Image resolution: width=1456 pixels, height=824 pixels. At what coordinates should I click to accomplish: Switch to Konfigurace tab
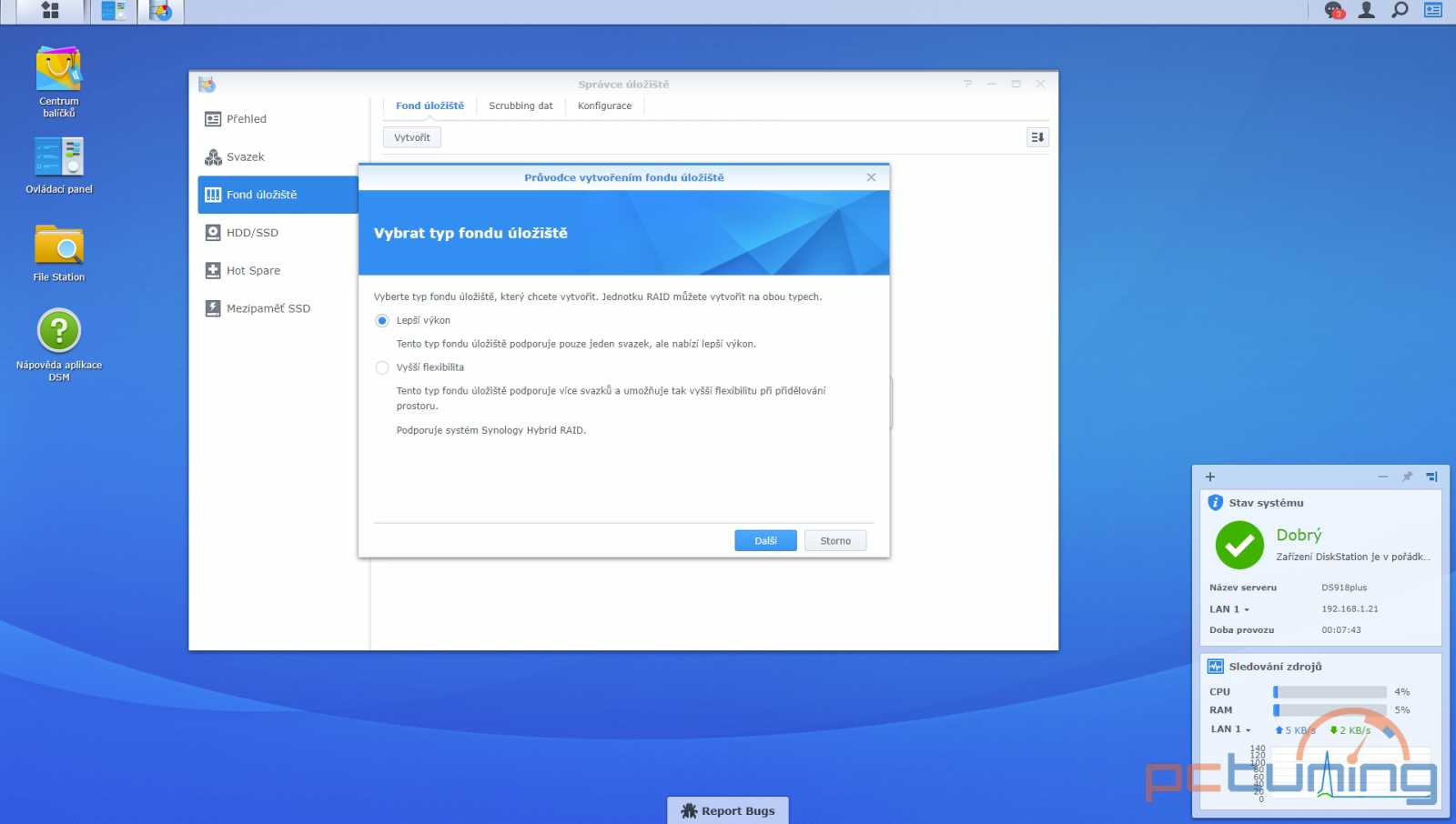604,106
